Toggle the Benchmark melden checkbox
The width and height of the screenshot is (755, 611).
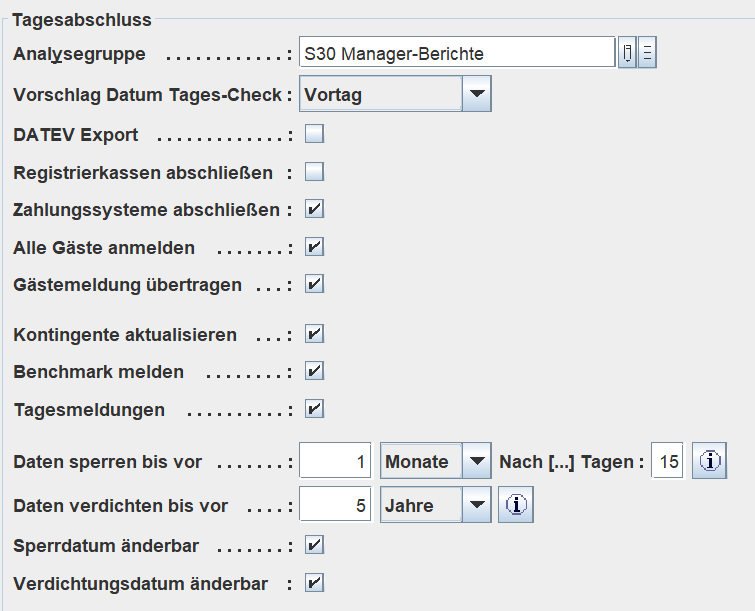coord(315,371)
